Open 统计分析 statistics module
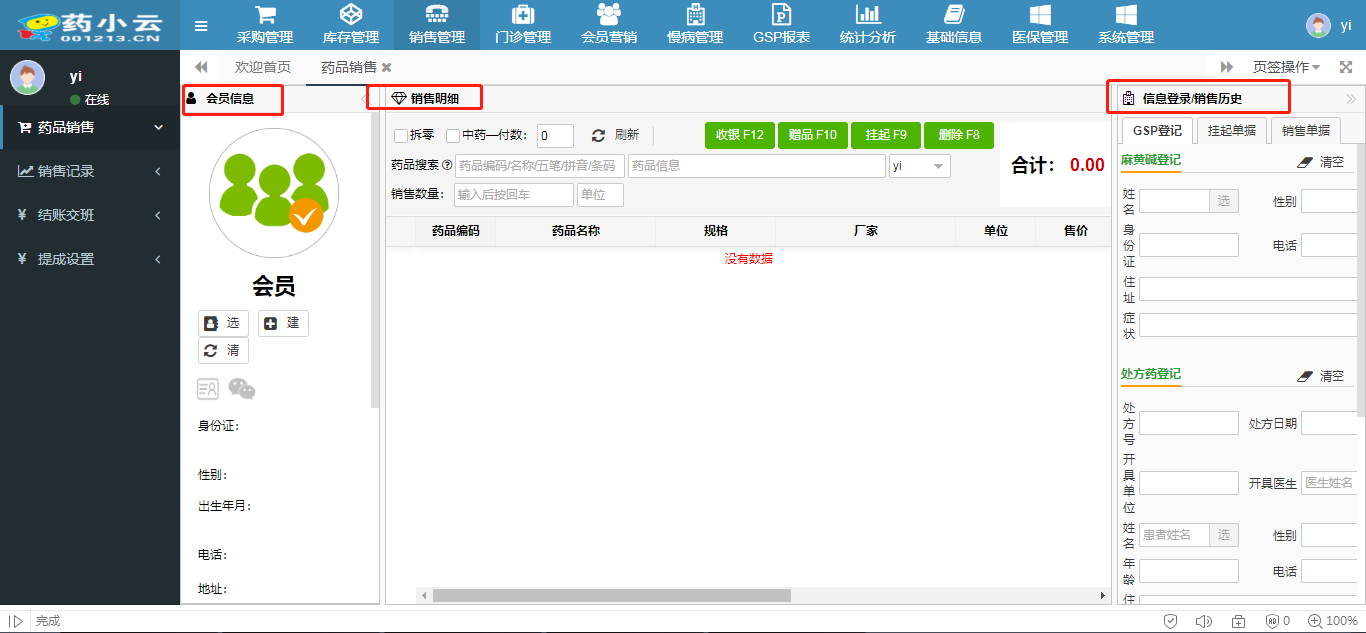 click(x=868, y=25)
